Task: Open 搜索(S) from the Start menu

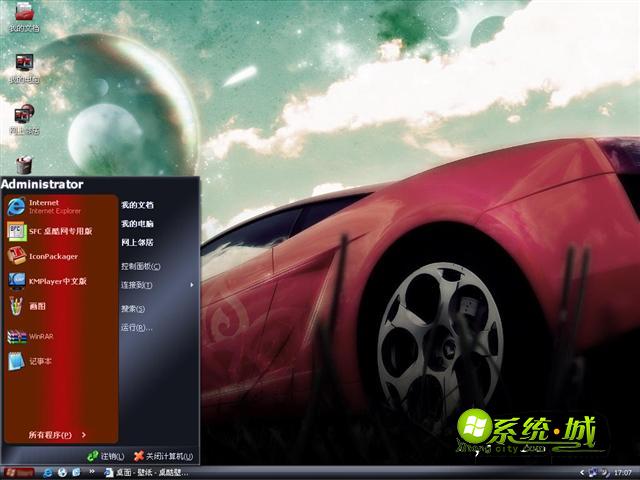Action: (x=133, y=309)
